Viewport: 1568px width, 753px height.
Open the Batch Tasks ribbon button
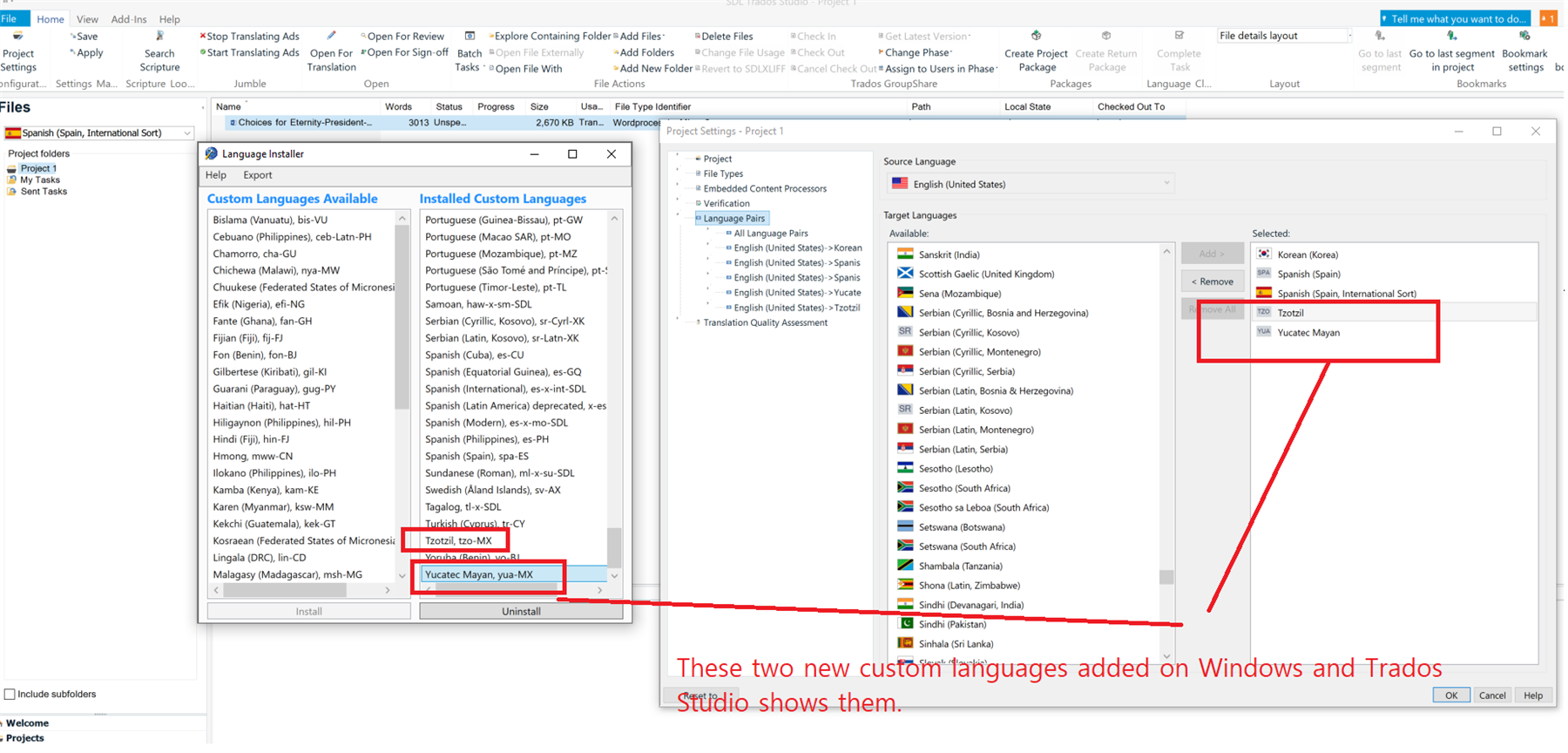tap(469, 52)
